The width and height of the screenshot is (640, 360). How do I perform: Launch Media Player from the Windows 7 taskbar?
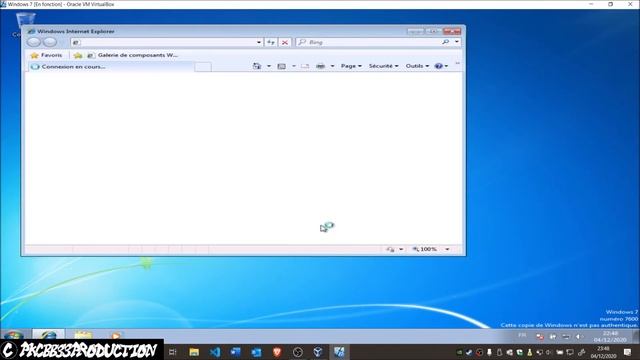[116, 336]
